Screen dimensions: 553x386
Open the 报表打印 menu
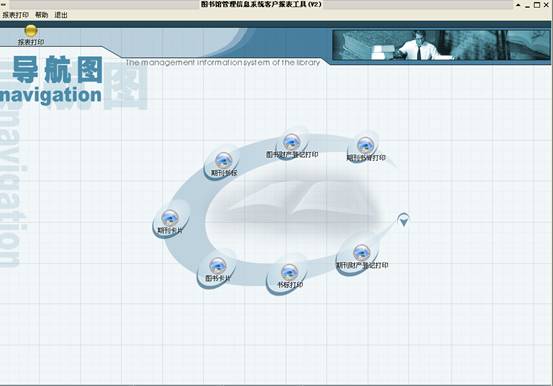[16, 15]
